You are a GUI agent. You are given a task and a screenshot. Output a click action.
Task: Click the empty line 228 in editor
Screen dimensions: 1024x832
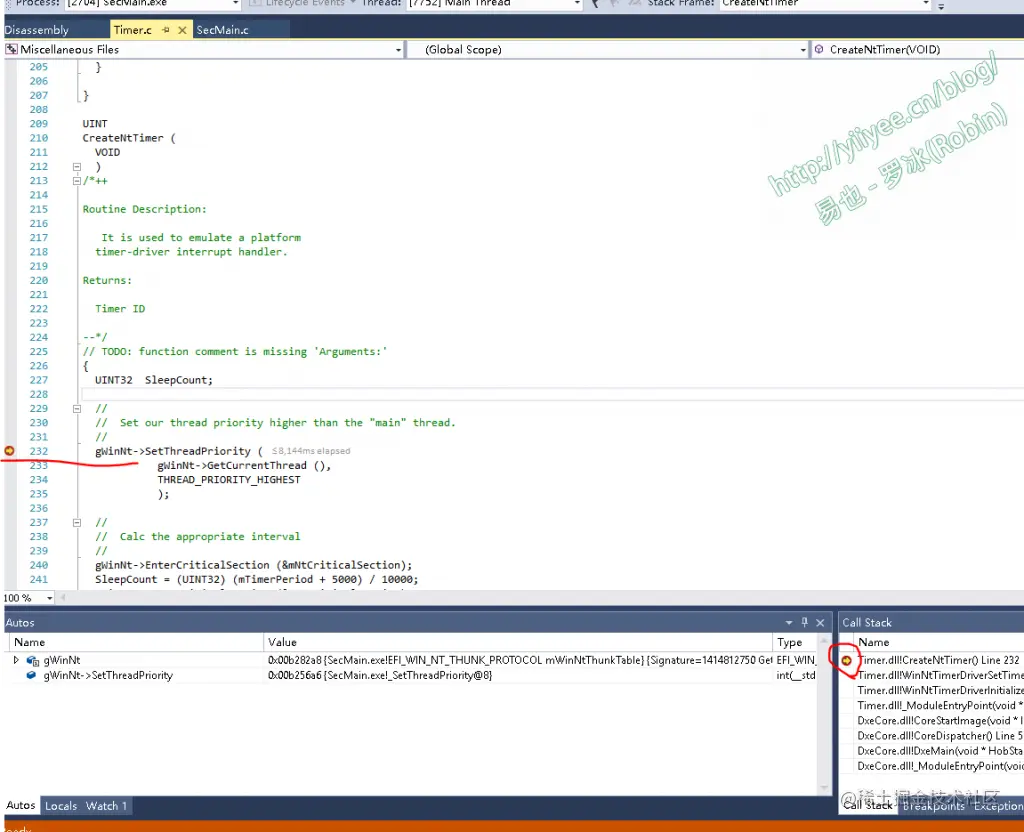(x=552, y=394)
